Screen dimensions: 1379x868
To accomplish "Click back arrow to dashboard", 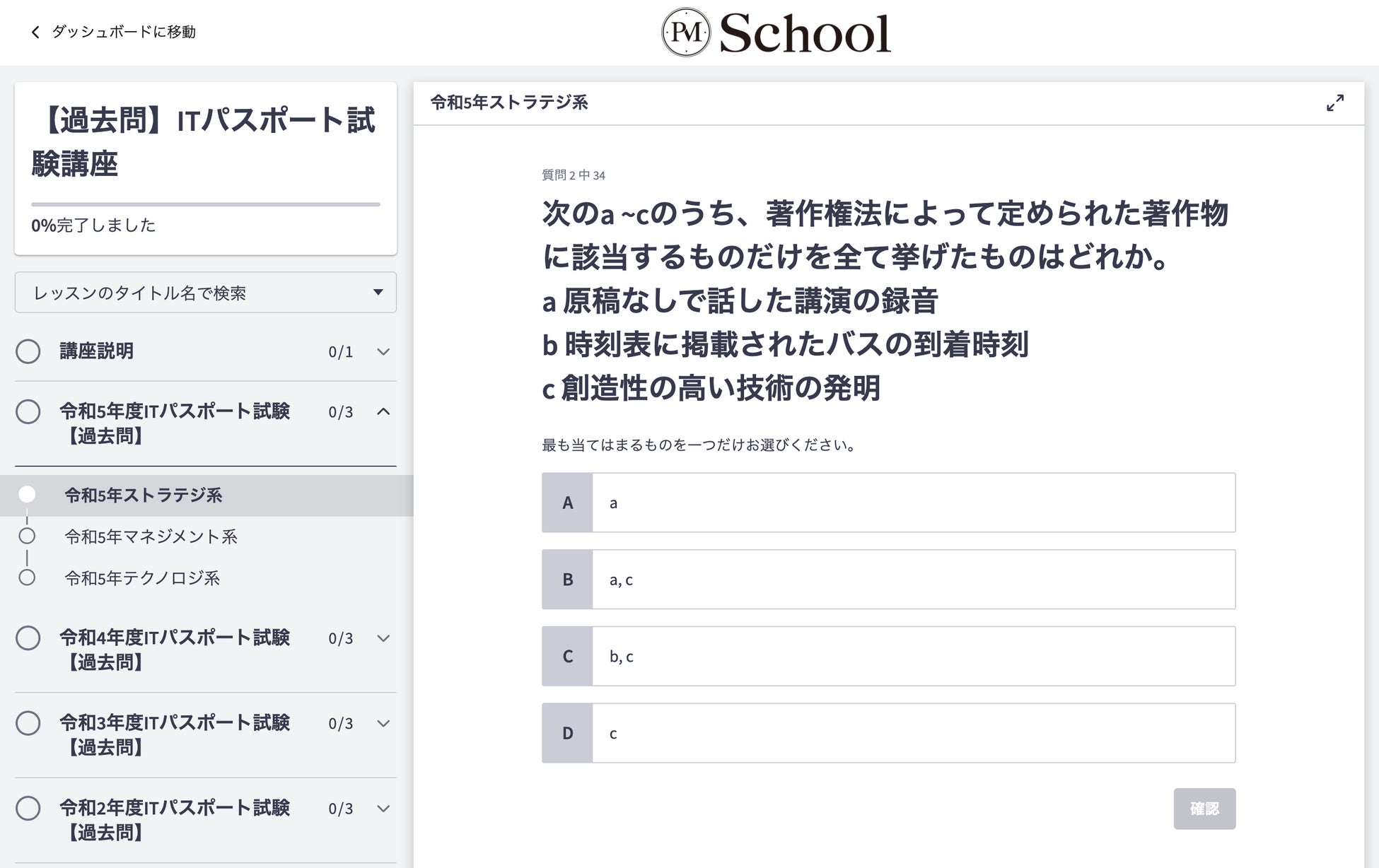I will coord(35,33).
